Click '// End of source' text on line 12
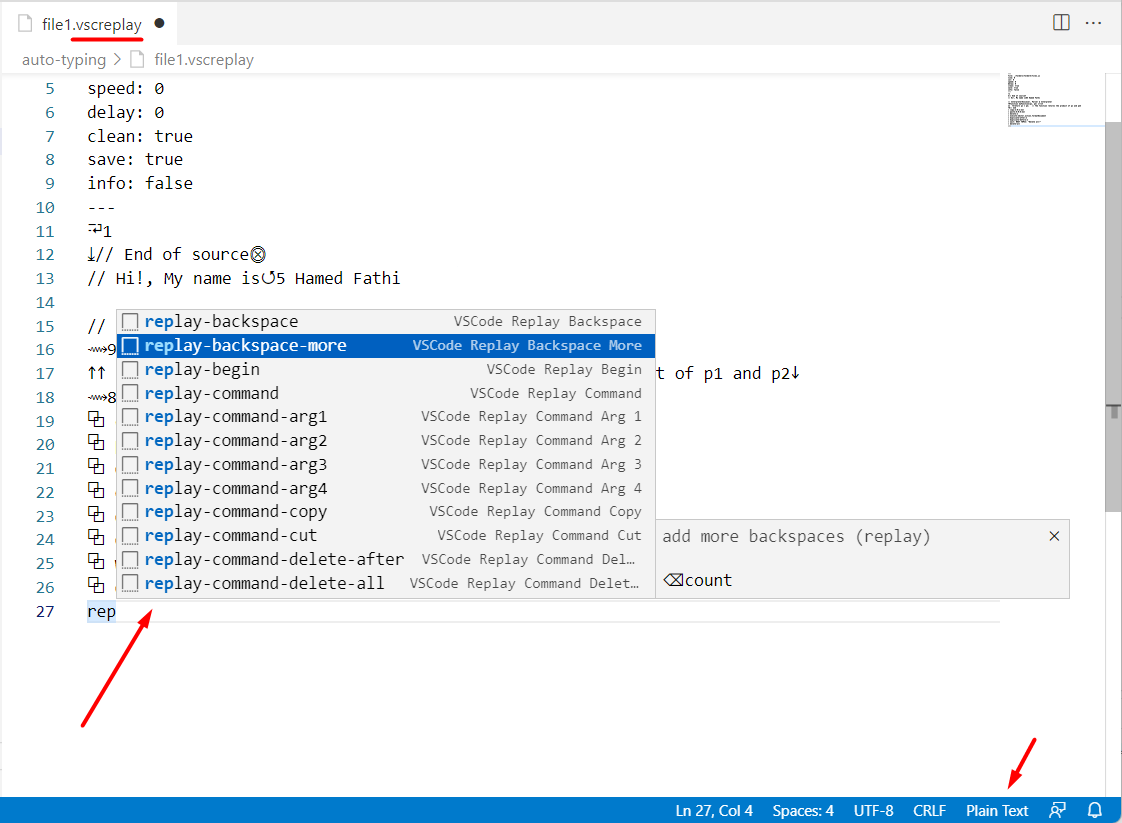This screenshot has height=823, width=1122. (172, 255)
